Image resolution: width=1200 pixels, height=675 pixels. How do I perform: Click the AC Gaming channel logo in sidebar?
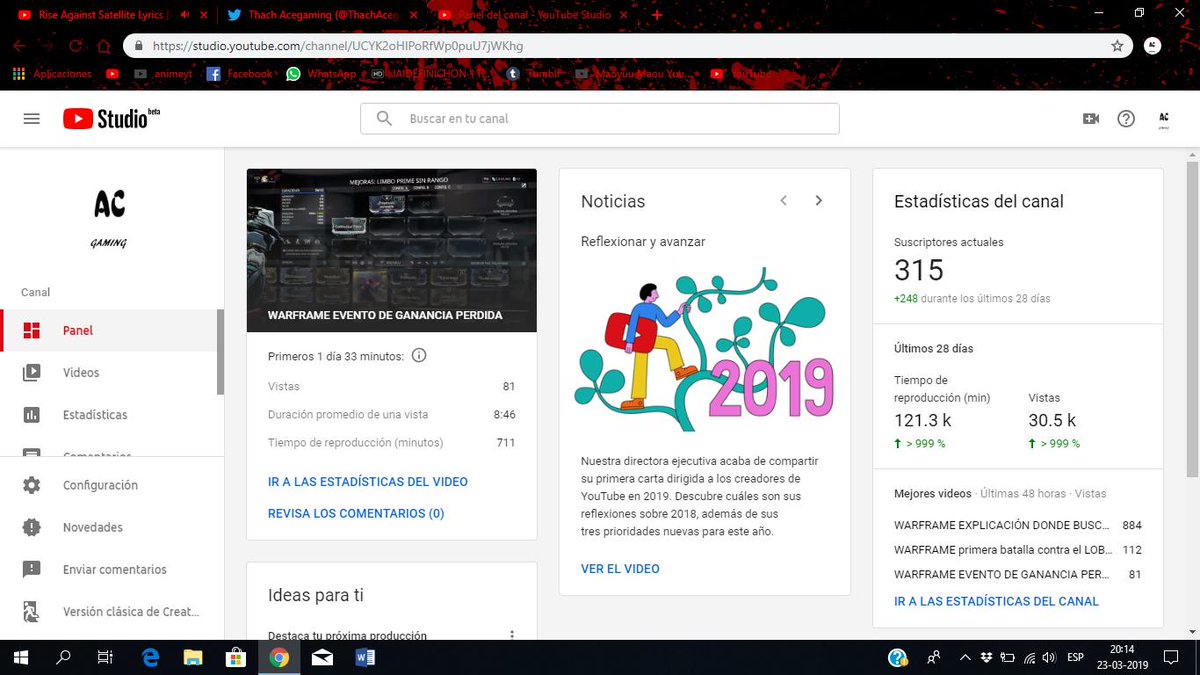110,217
